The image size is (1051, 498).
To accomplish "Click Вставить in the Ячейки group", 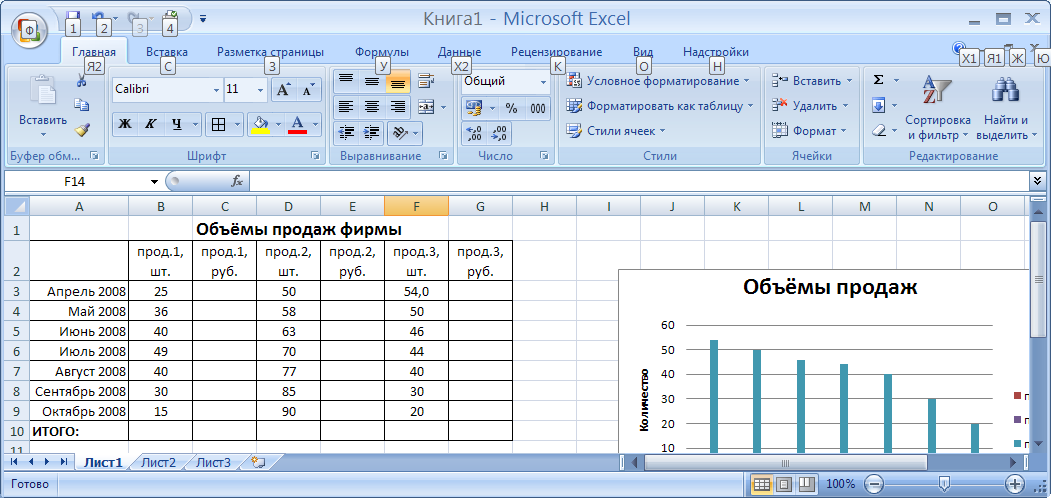I will tap(812, 81).
